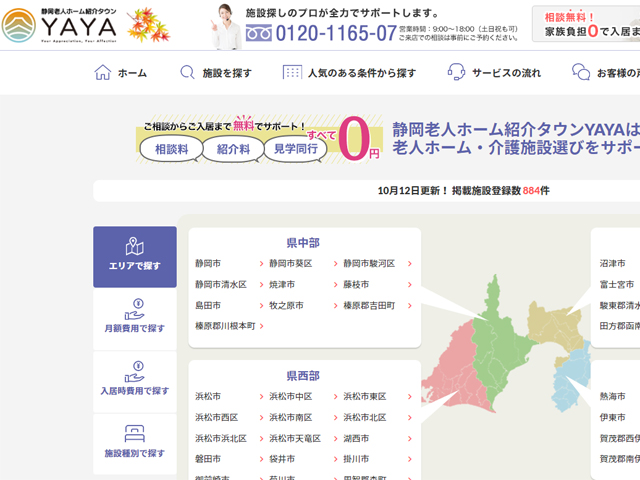Click the speech bubble icon for お客様の声
The width and height of the screenshot is (640, 480).
click(581, 73)
